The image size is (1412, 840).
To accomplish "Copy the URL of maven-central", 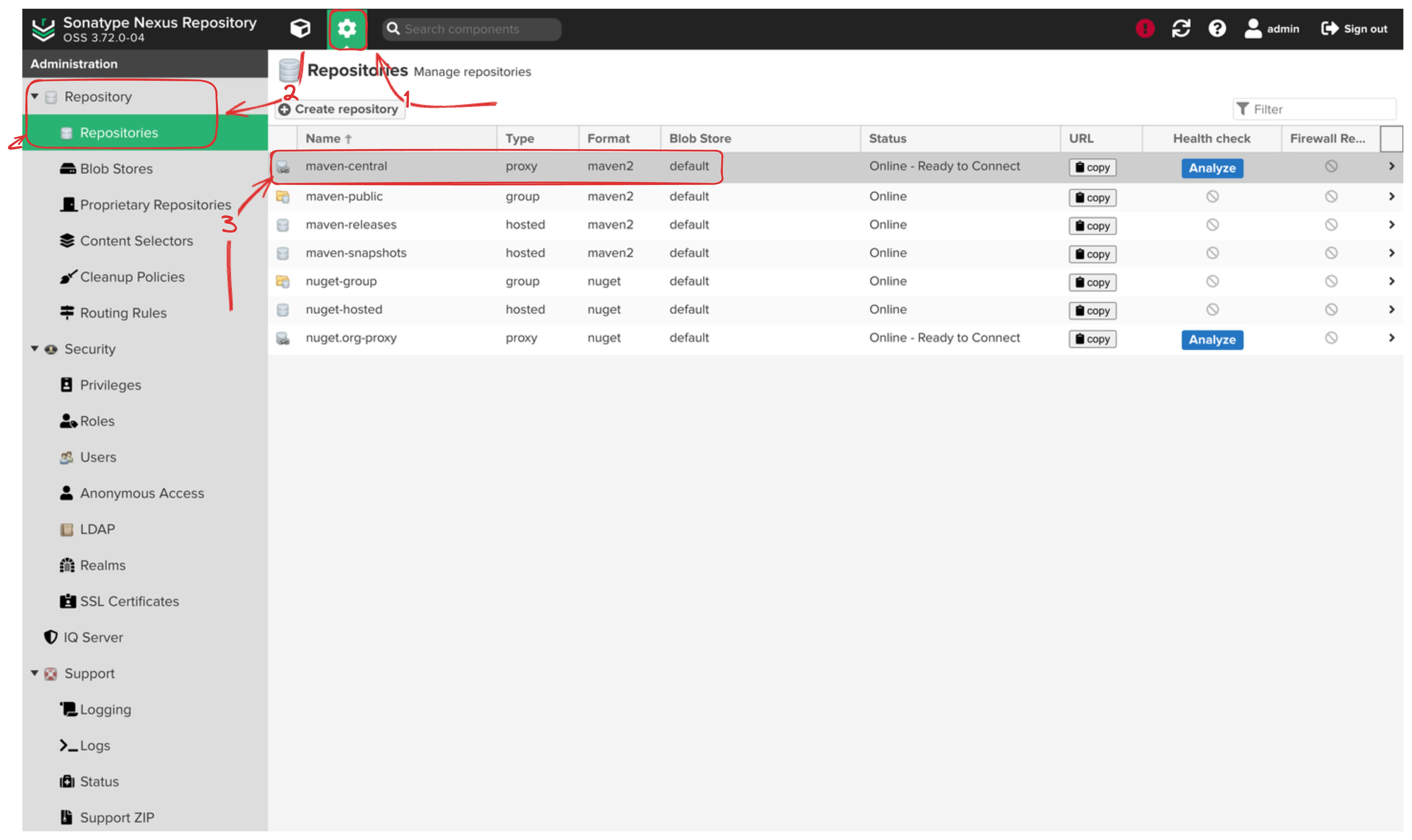I will [1092, 167].
